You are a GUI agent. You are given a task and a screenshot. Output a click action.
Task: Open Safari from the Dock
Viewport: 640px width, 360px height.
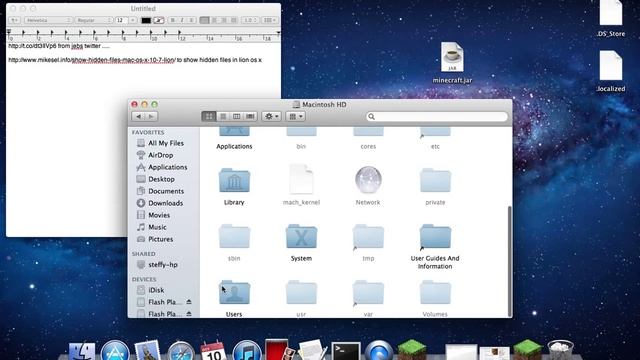(181, 351)
